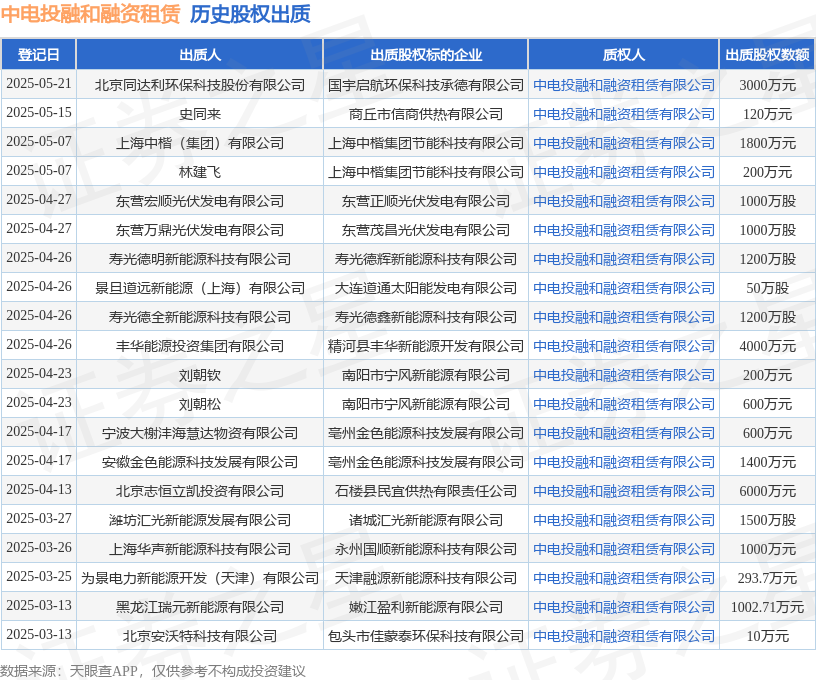Open pledgee link in 东营万鼎光伏发电 row
The width and height of the screenshot is (816, 680).
click(623, 230)
